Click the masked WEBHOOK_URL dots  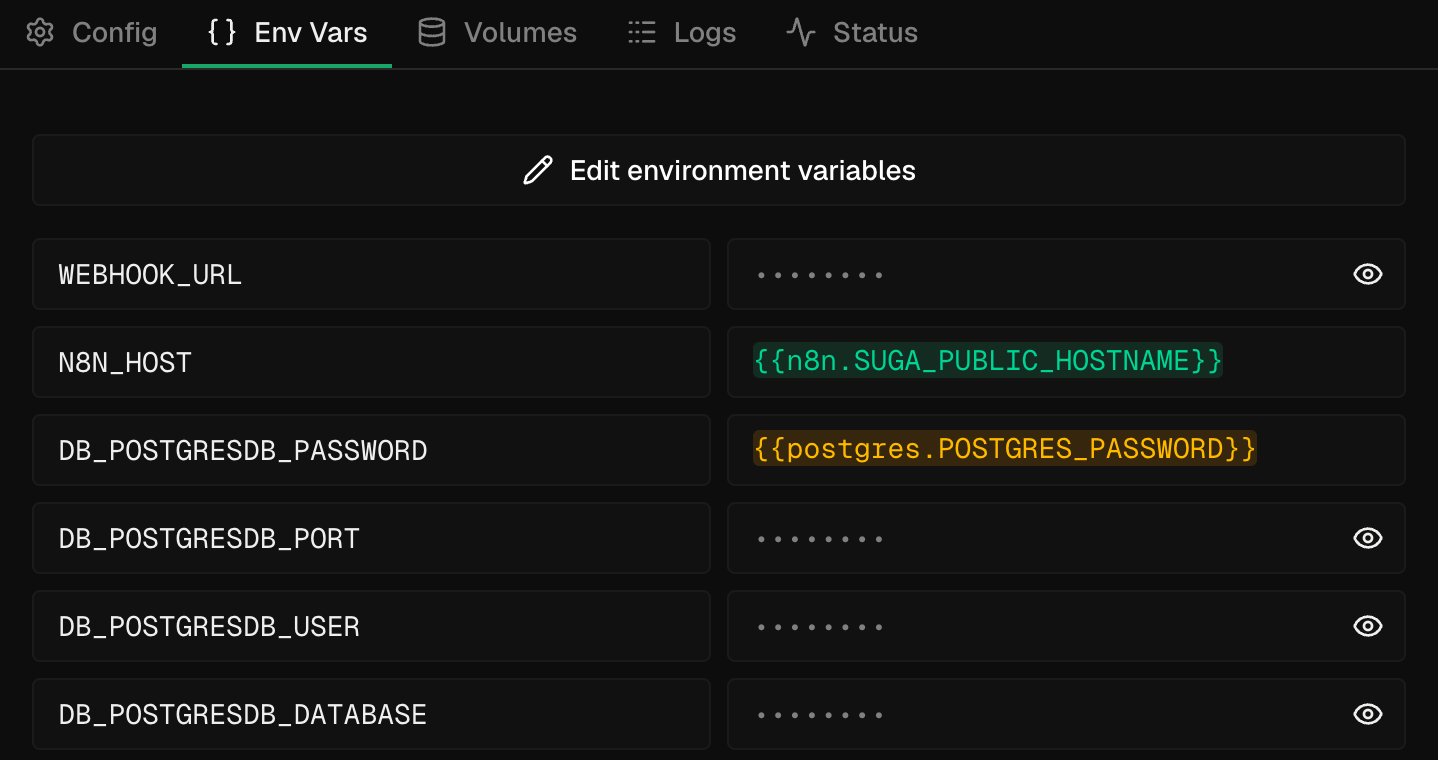(x=820, y=275)
